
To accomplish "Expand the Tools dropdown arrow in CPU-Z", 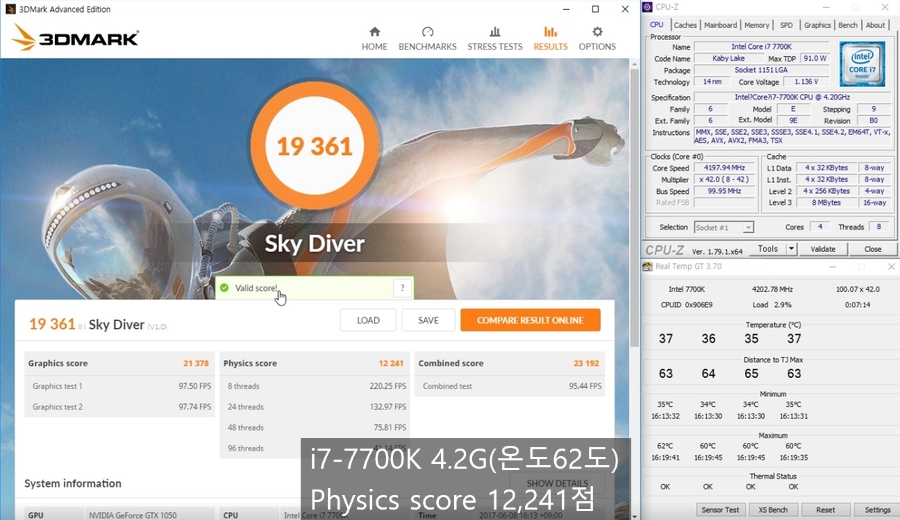I will [x=792, y=249].
